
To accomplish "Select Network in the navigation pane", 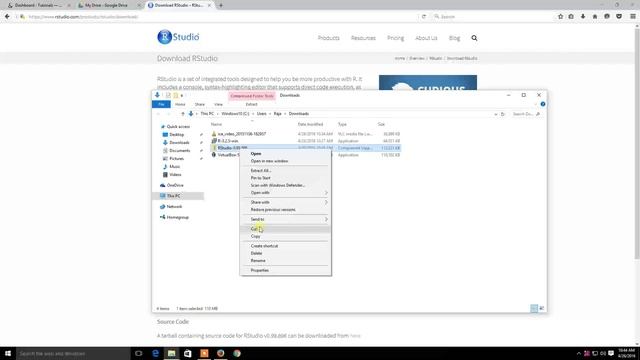I will click(174, 207).
